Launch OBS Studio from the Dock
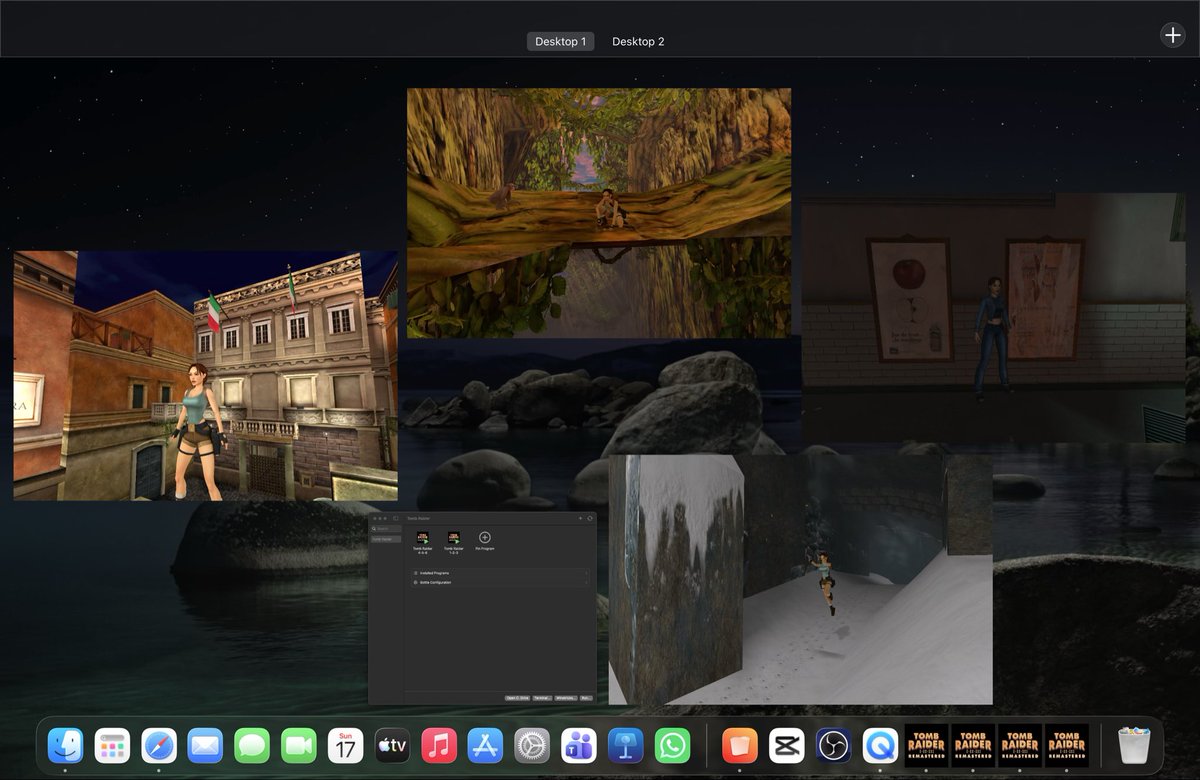 (x=833, y=745)
